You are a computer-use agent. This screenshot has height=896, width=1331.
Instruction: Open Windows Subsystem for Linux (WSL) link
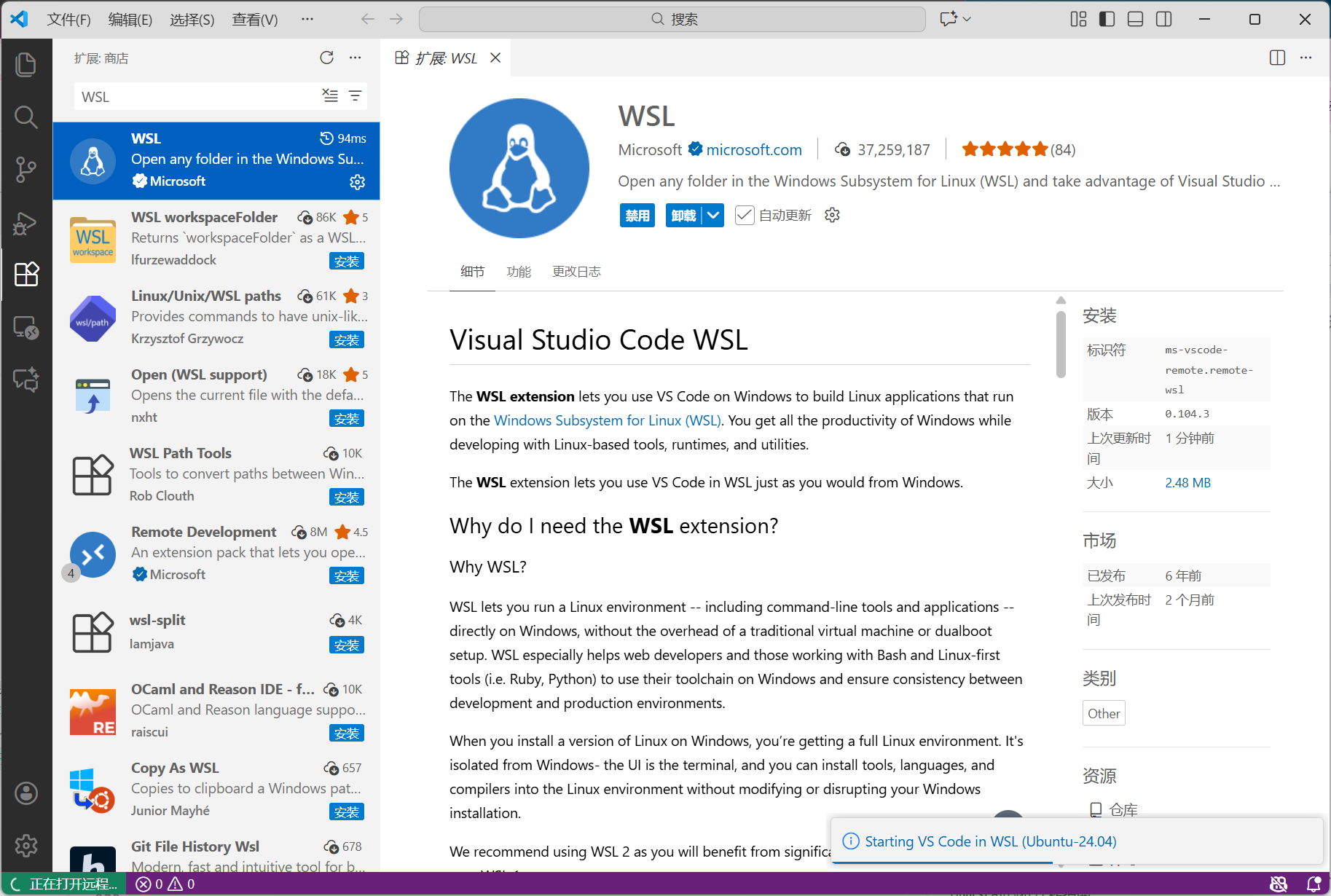608,420
